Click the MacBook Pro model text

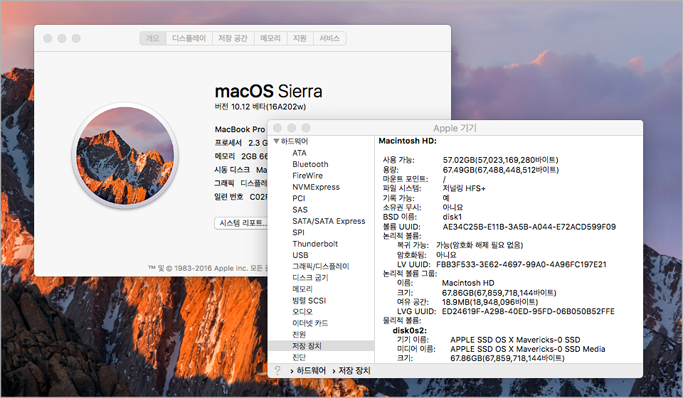coord(240,129)
